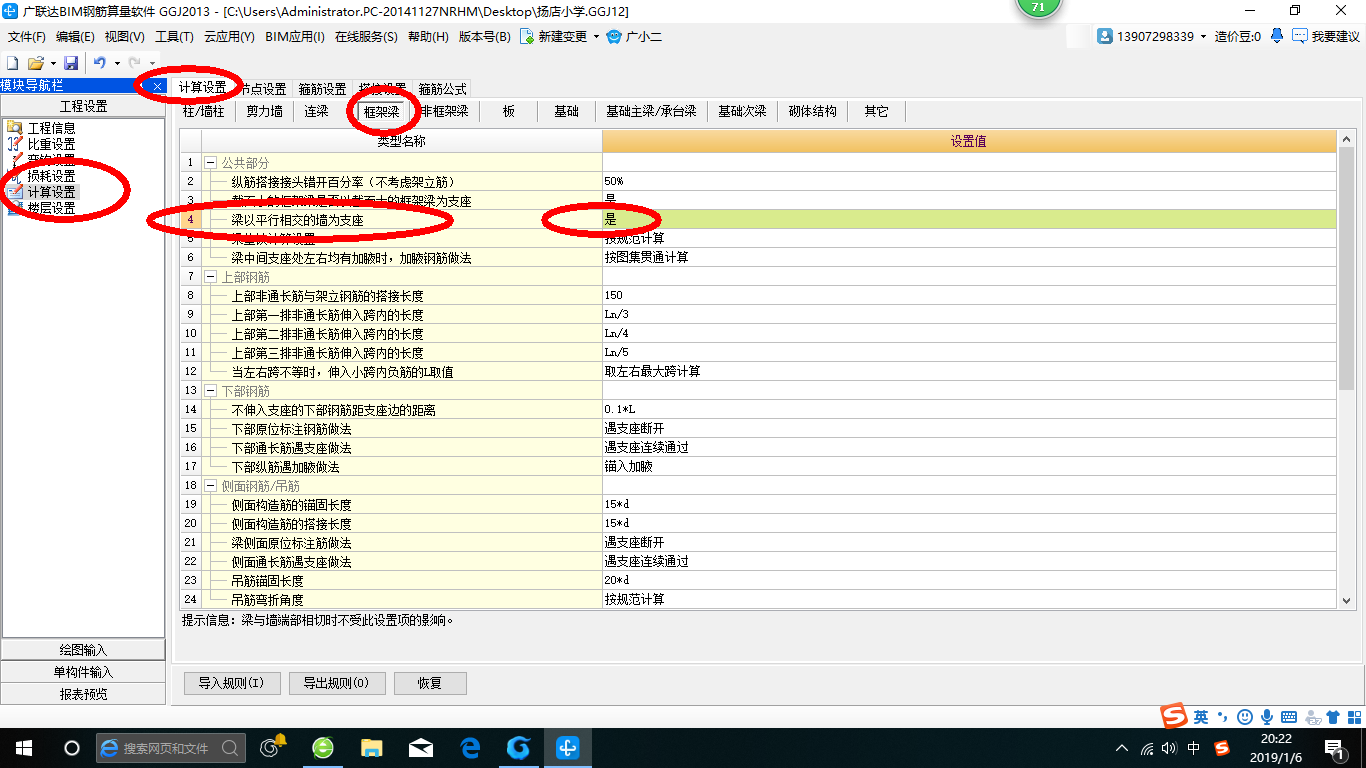
Task: Select the 基础次梁 component tab
Action: pyautogui.click(x=742, y=111)
